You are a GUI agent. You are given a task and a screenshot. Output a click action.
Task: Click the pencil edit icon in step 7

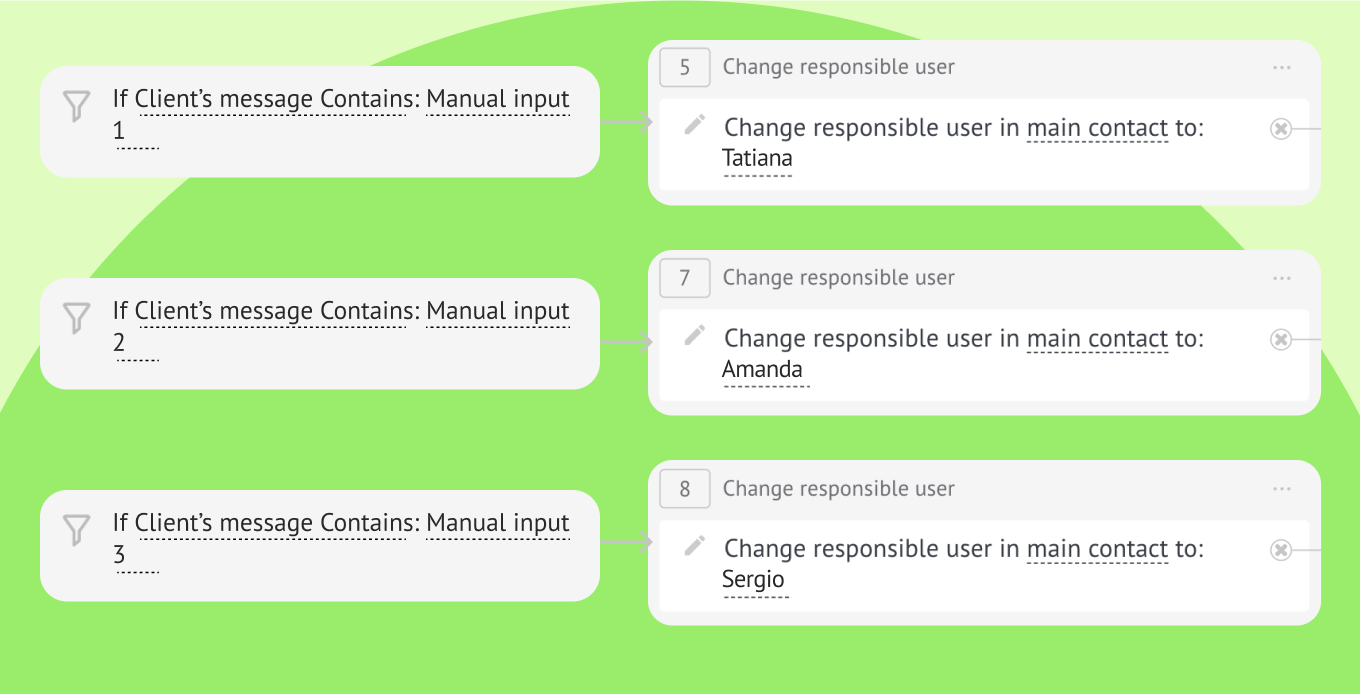(x=695, y=336)
